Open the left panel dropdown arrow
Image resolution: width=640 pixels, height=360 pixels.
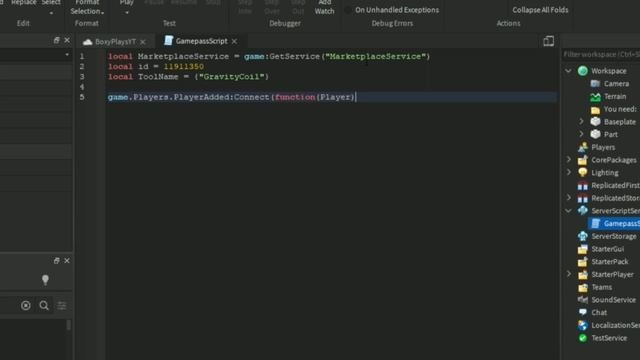click(67, 54)
